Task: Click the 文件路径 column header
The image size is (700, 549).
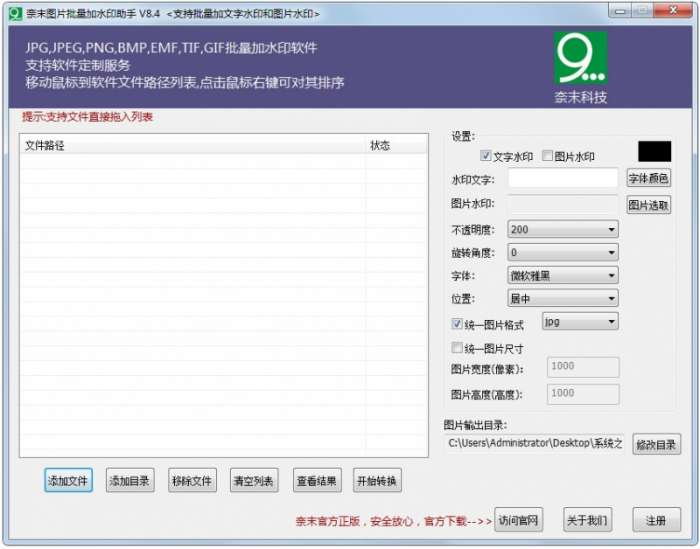Action: click(192, 146)
